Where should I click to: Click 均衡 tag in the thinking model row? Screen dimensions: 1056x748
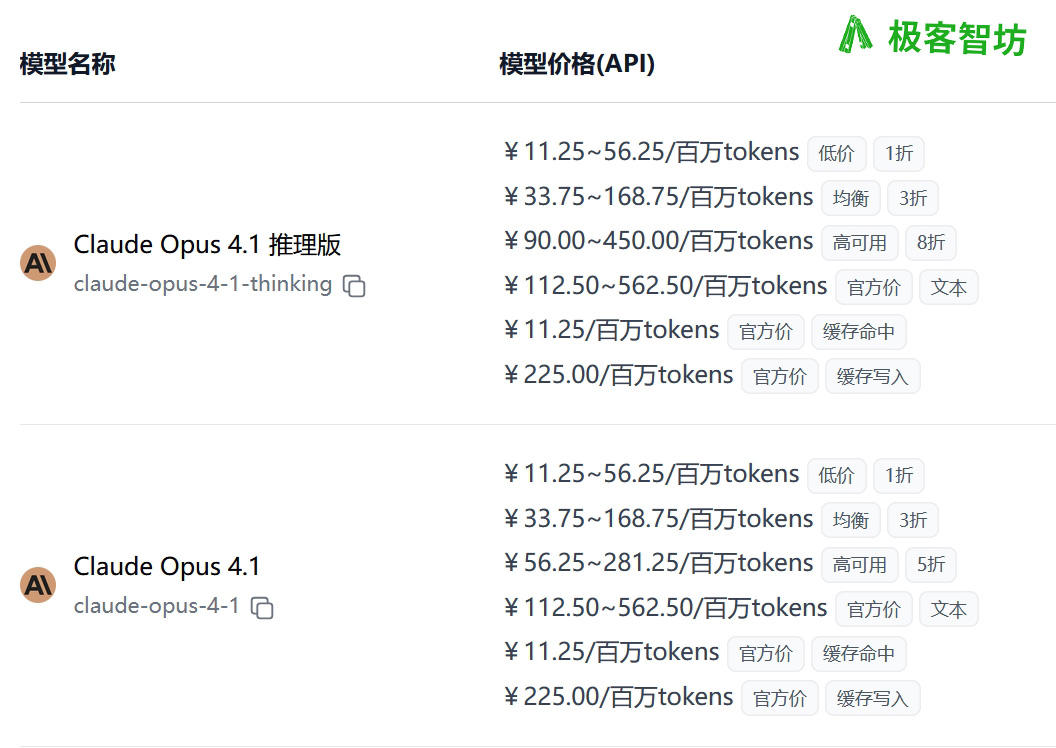[851, 198]
